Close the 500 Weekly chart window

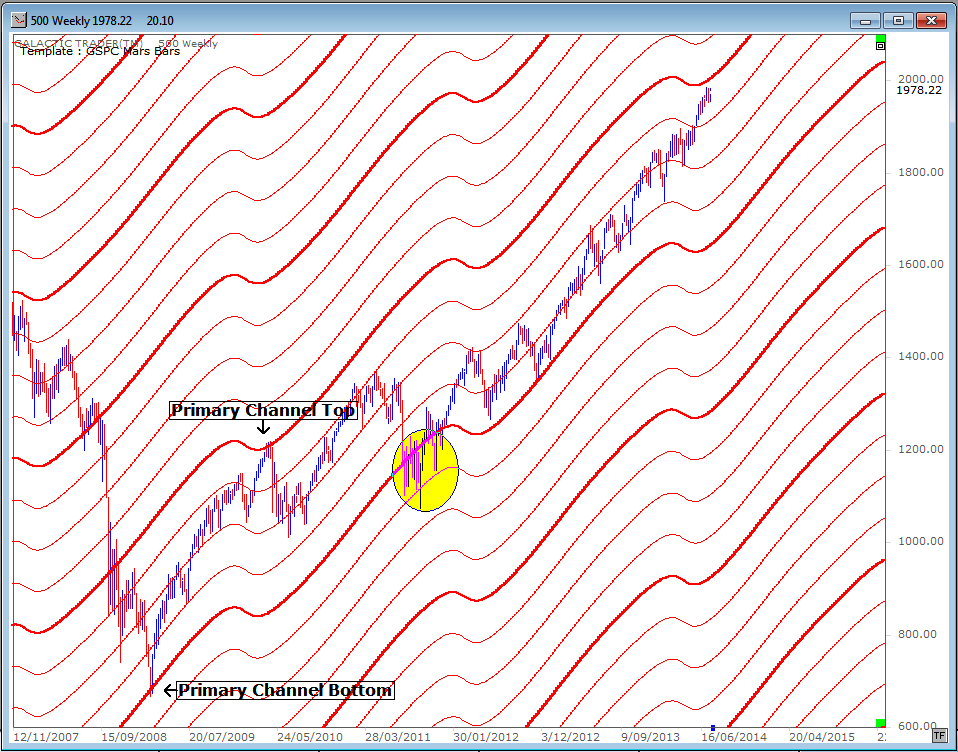pos(931,21)
